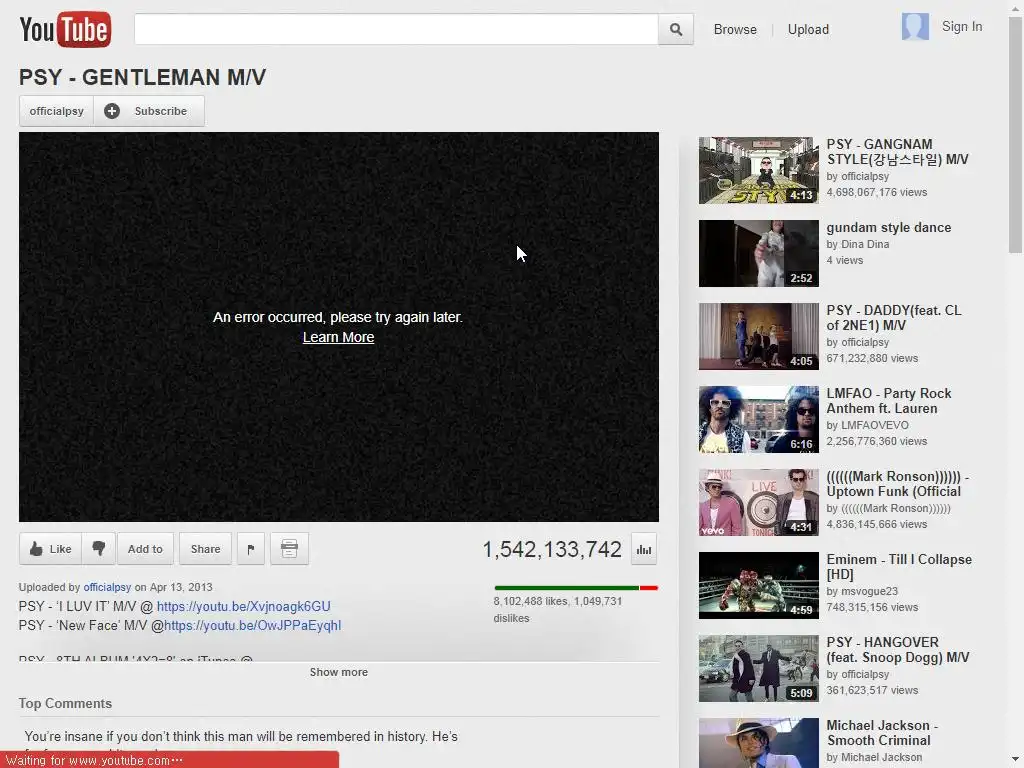Click the 1,542,133,742 view count

552,549
